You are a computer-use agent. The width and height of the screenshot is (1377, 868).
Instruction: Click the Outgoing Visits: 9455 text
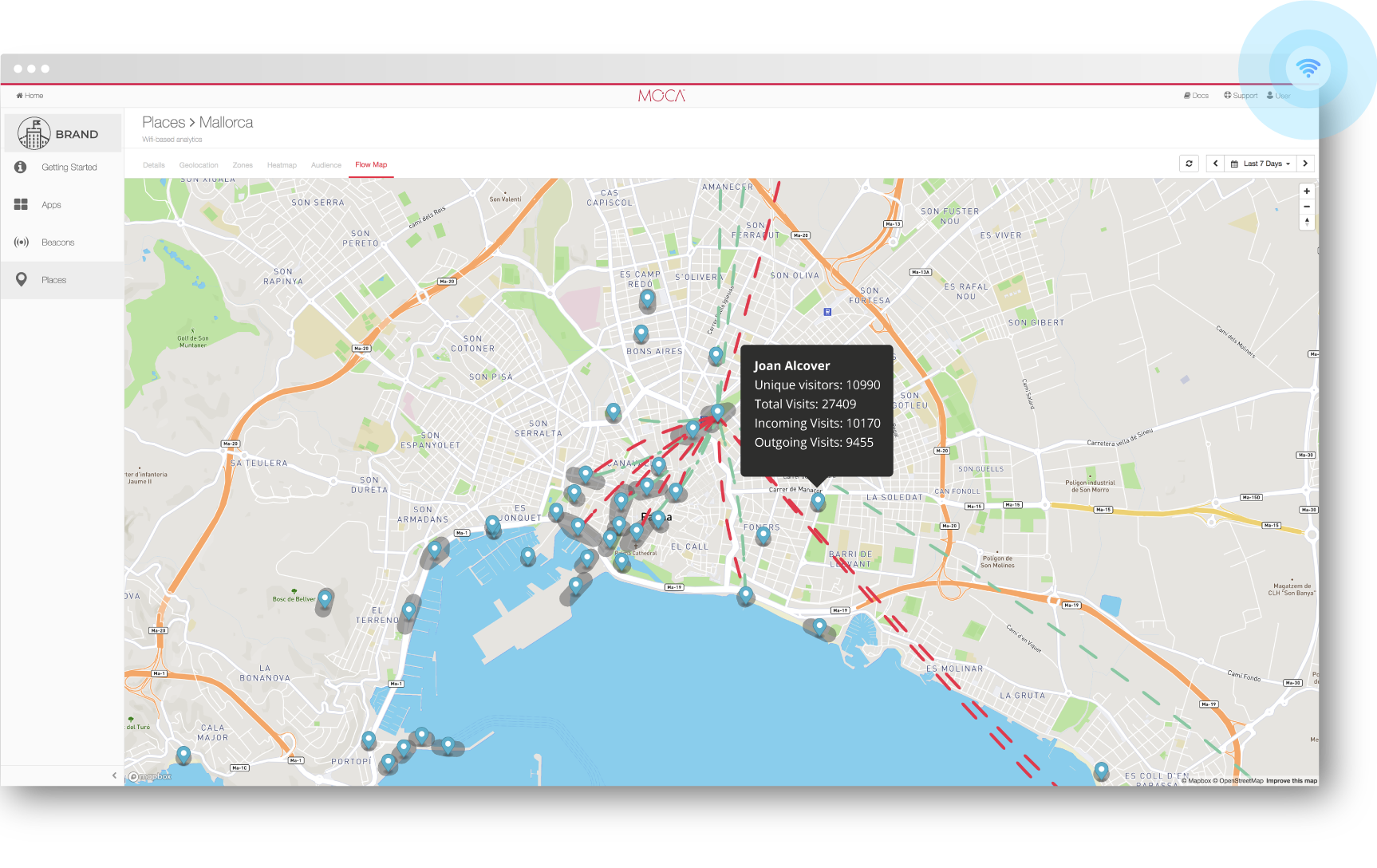pos(814,442)
